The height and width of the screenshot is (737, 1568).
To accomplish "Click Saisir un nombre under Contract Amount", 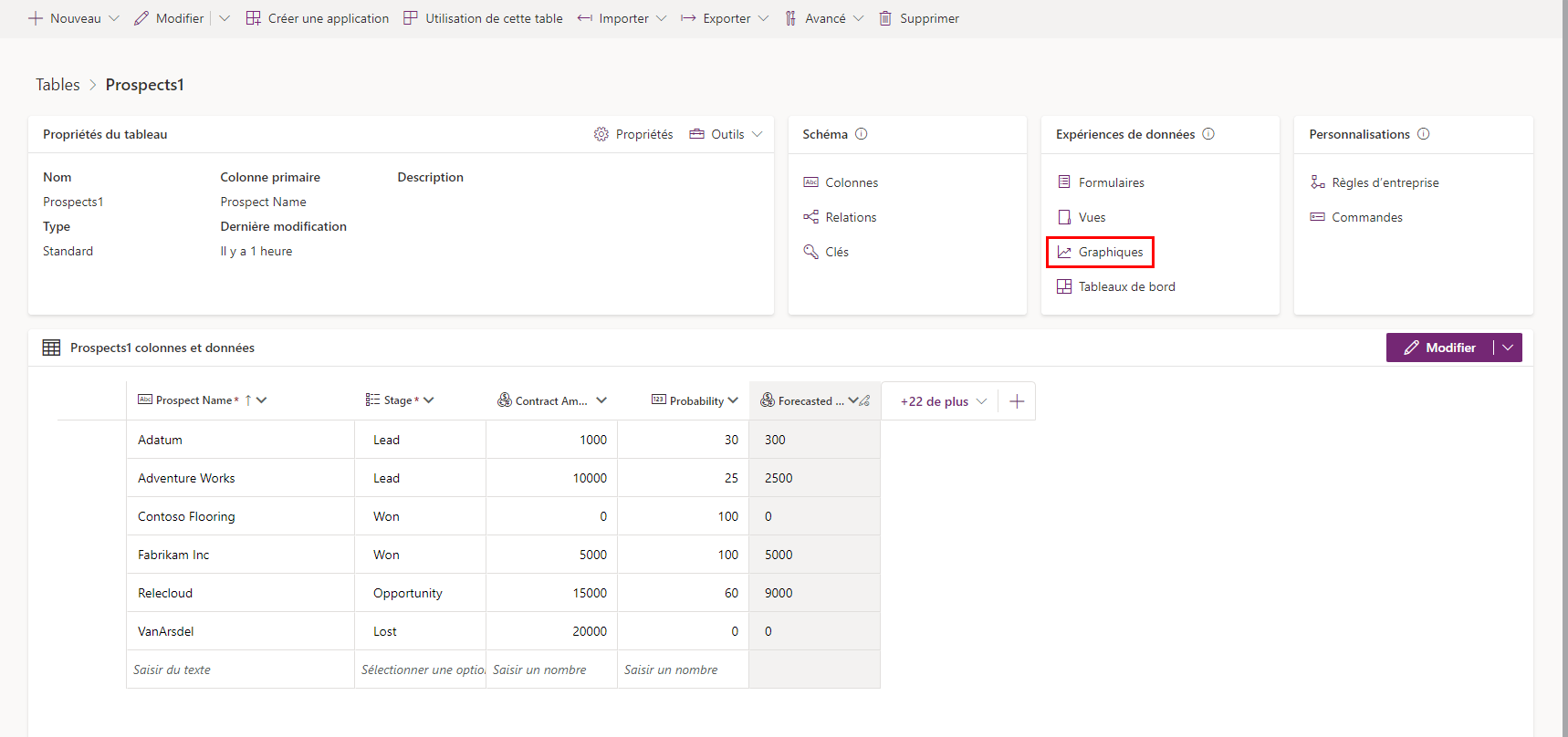I will tap(551, 670).
